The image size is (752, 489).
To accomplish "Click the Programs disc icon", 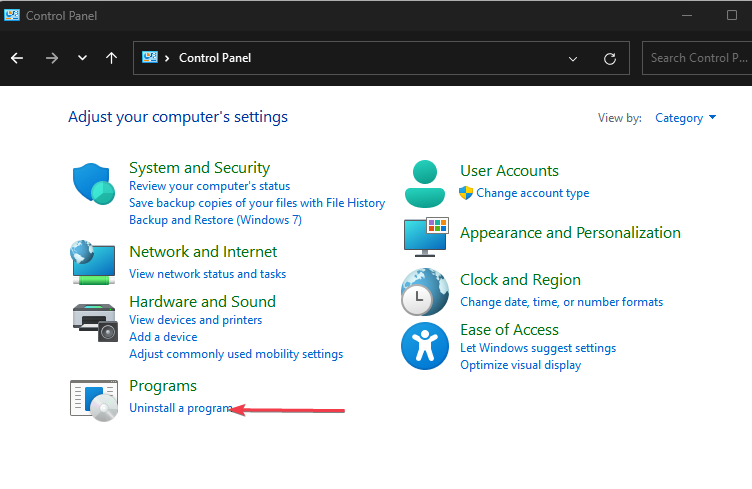I will tap(94, 400).
